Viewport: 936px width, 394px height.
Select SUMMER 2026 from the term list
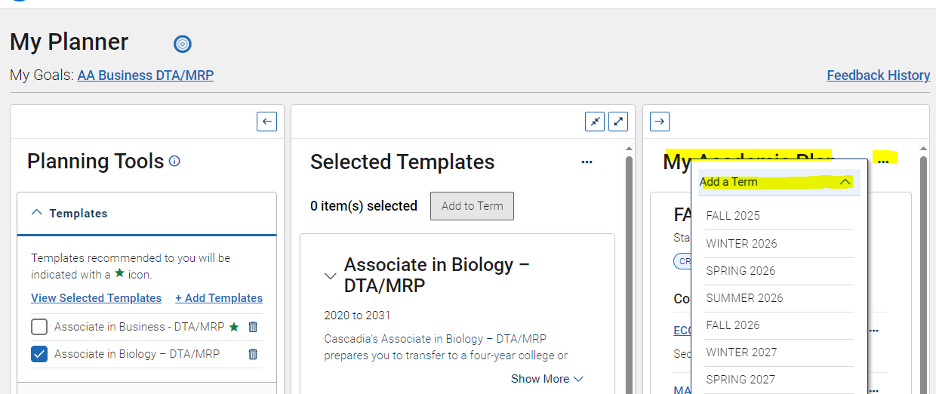pyautogui.click(x=779, y=298)
